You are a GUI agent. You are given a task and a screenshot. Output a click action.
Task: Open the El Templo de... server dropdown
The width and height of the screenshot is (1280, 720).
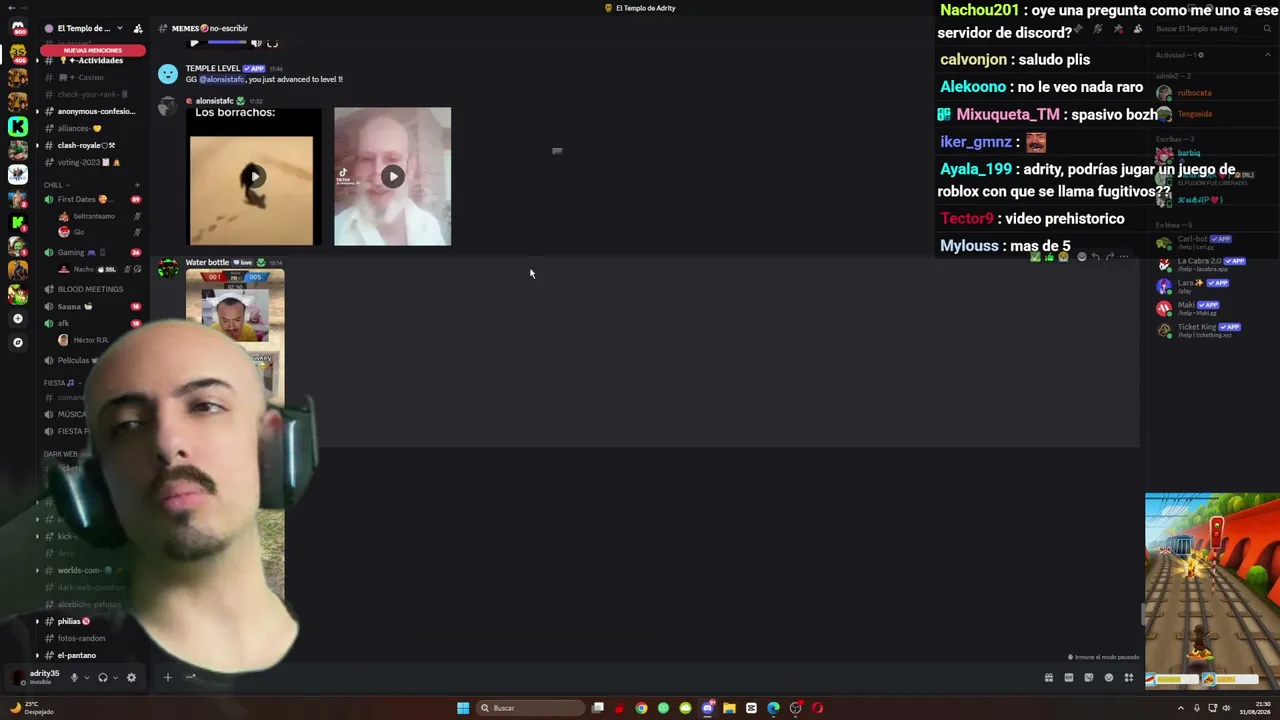point(84,28)
